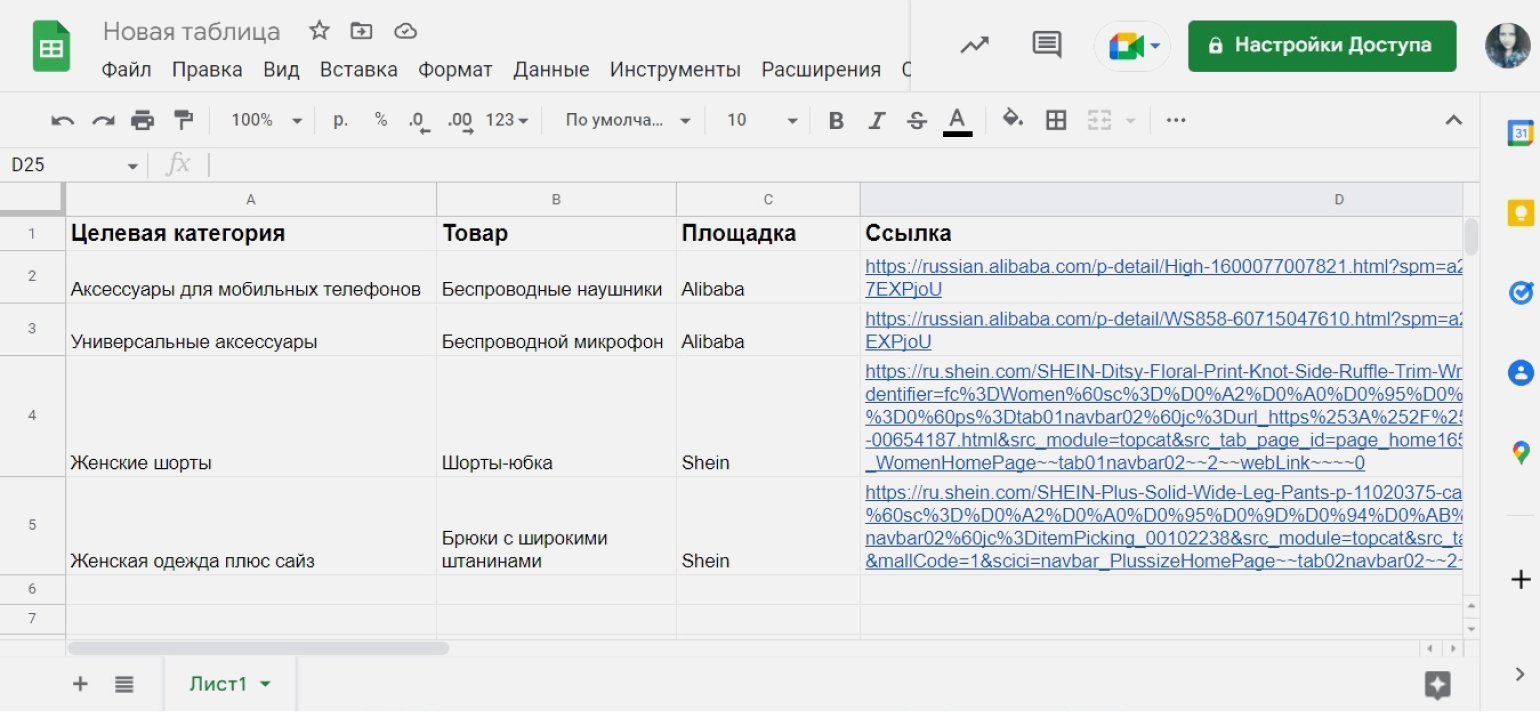Open the Инструменты menu

(675, 69)
